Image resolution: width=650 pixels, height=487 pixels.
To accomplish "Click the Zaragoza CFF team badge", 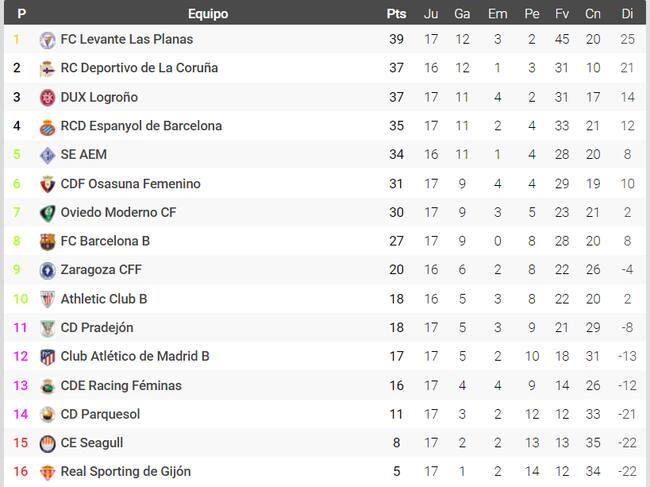I will coord(47,270).
